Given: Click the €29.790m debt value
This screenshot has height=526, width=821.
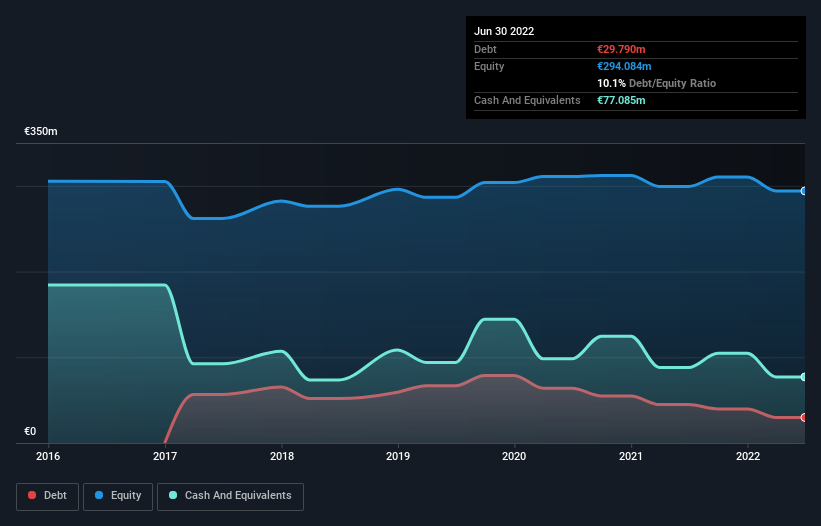Looking at the screenshot, I should click(x=621, y=49).
